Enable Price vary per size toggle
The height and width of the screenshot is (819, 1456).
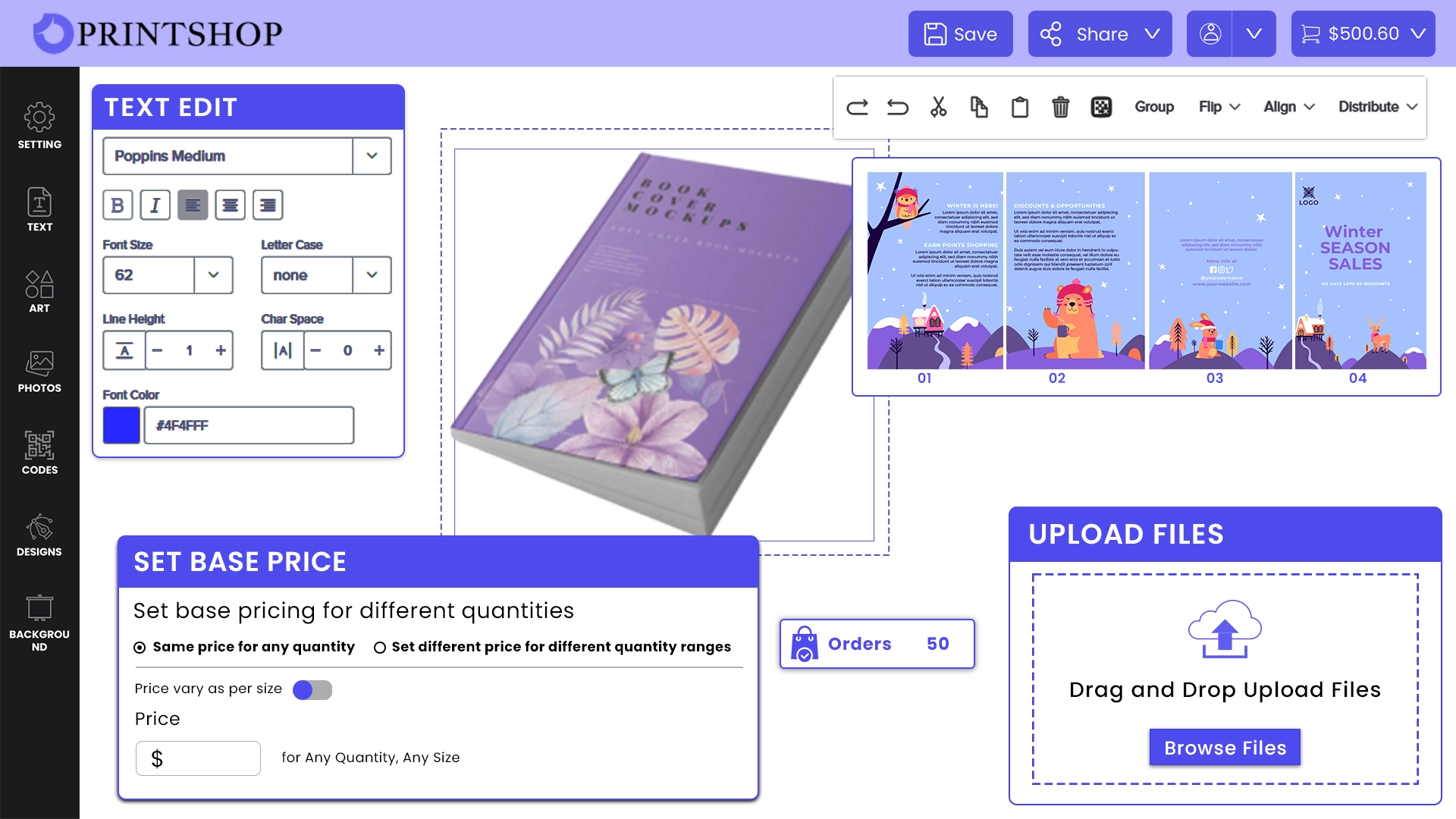tap(311, 689)
